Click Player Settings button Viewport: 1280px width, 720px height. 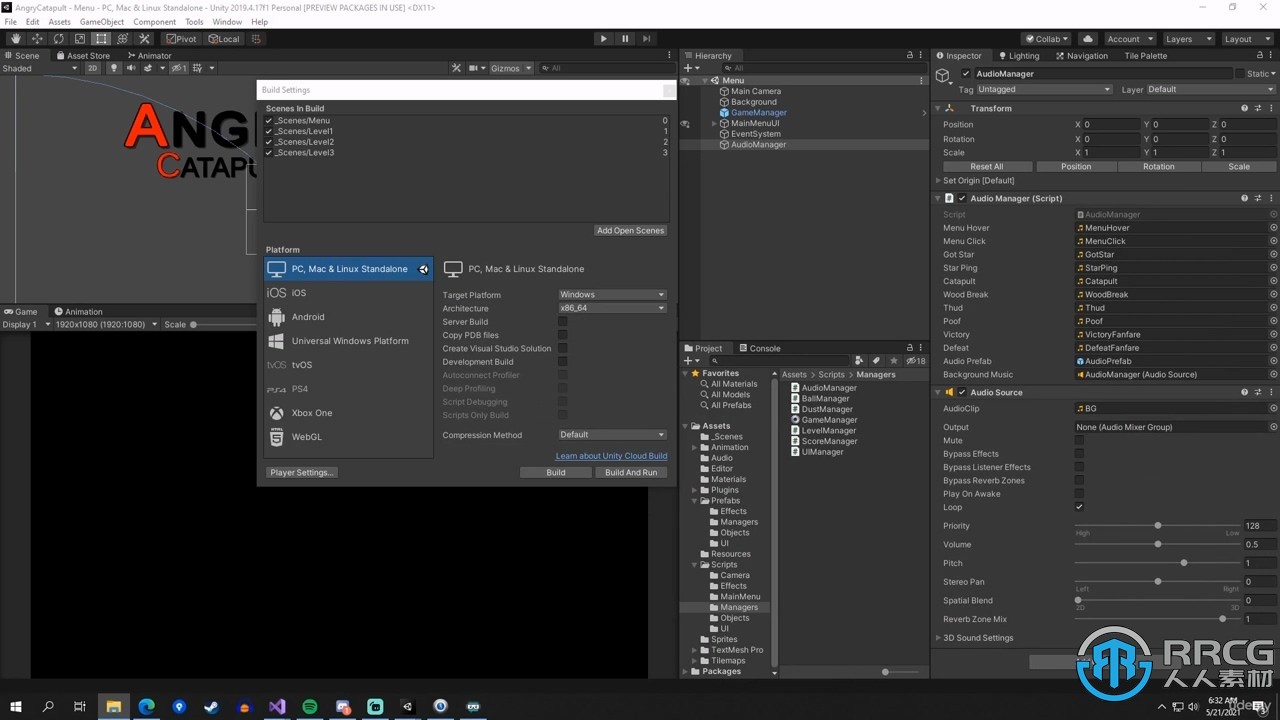point(302,473)
